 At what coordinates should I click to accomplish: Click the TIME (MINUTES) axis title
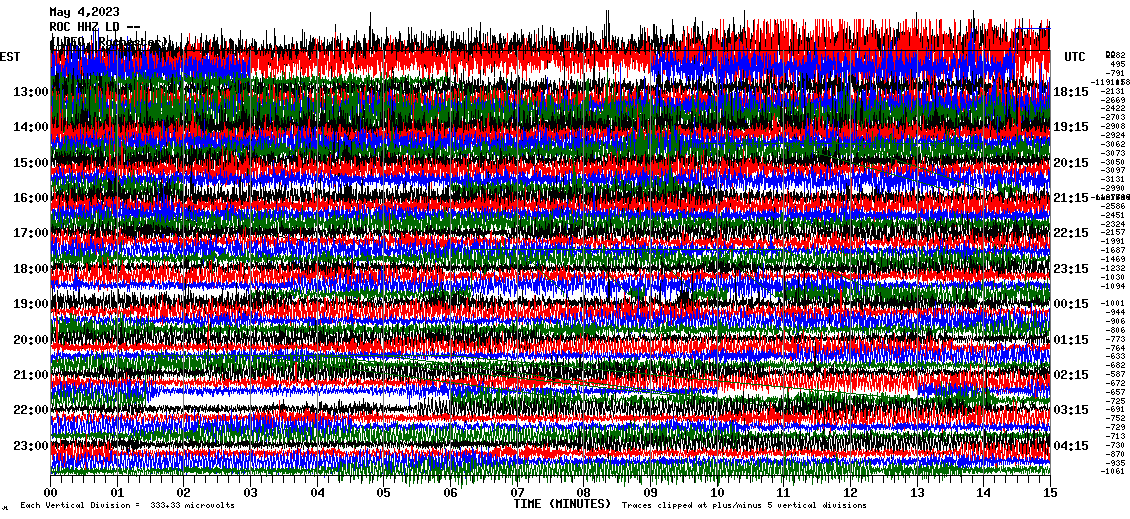point(562,505)
